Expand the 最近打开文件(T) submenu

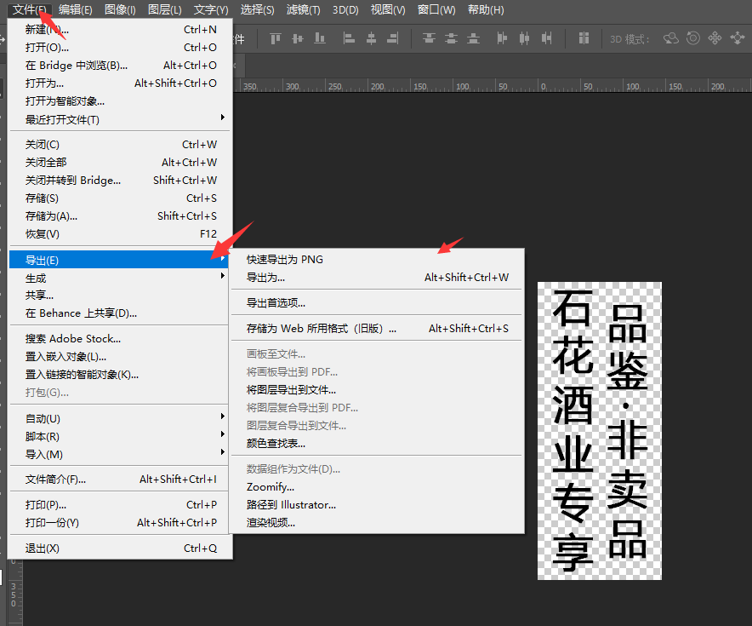[x=120, y=119]
